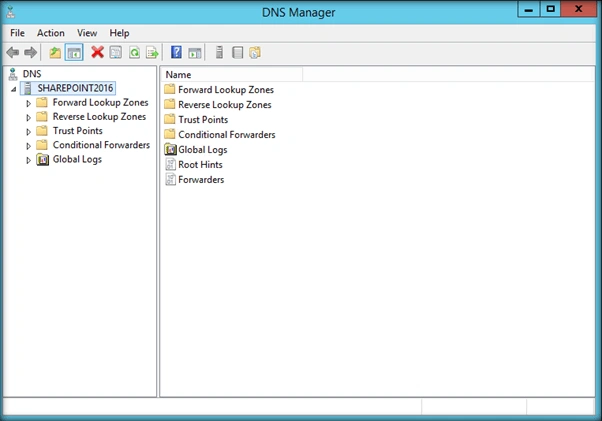Click the SHAREPOINT2016 server icon in tree
Image resolution: width=602 pixels, height=421 pixels.
point(28,88)
